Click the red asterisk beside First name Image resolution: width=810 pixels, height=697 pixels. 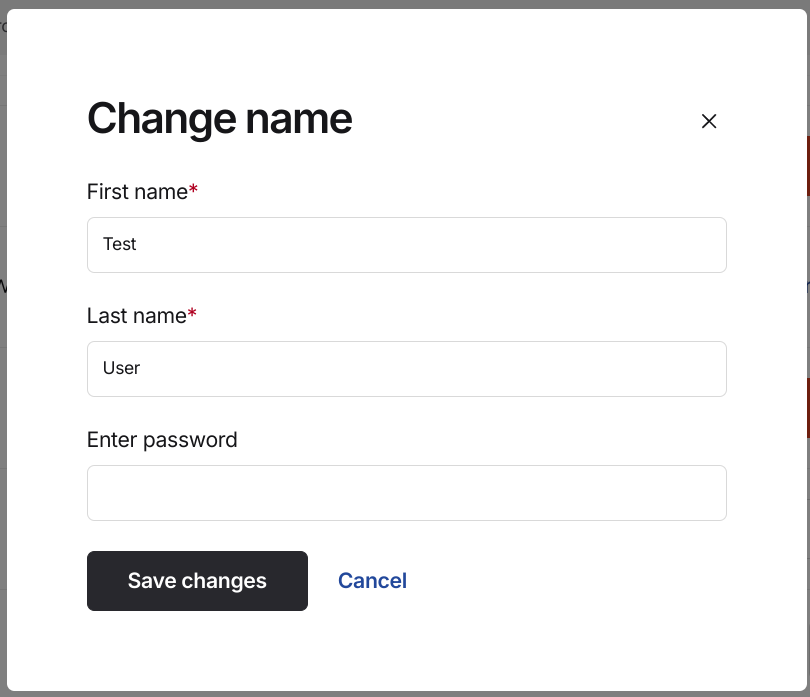[194, 190]
